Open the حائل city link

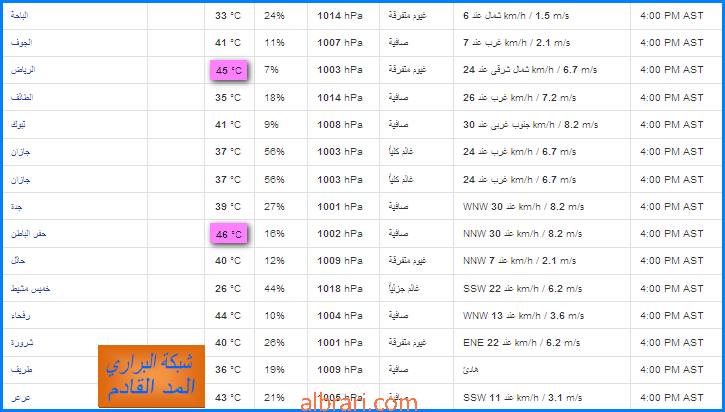click(18, 261)
